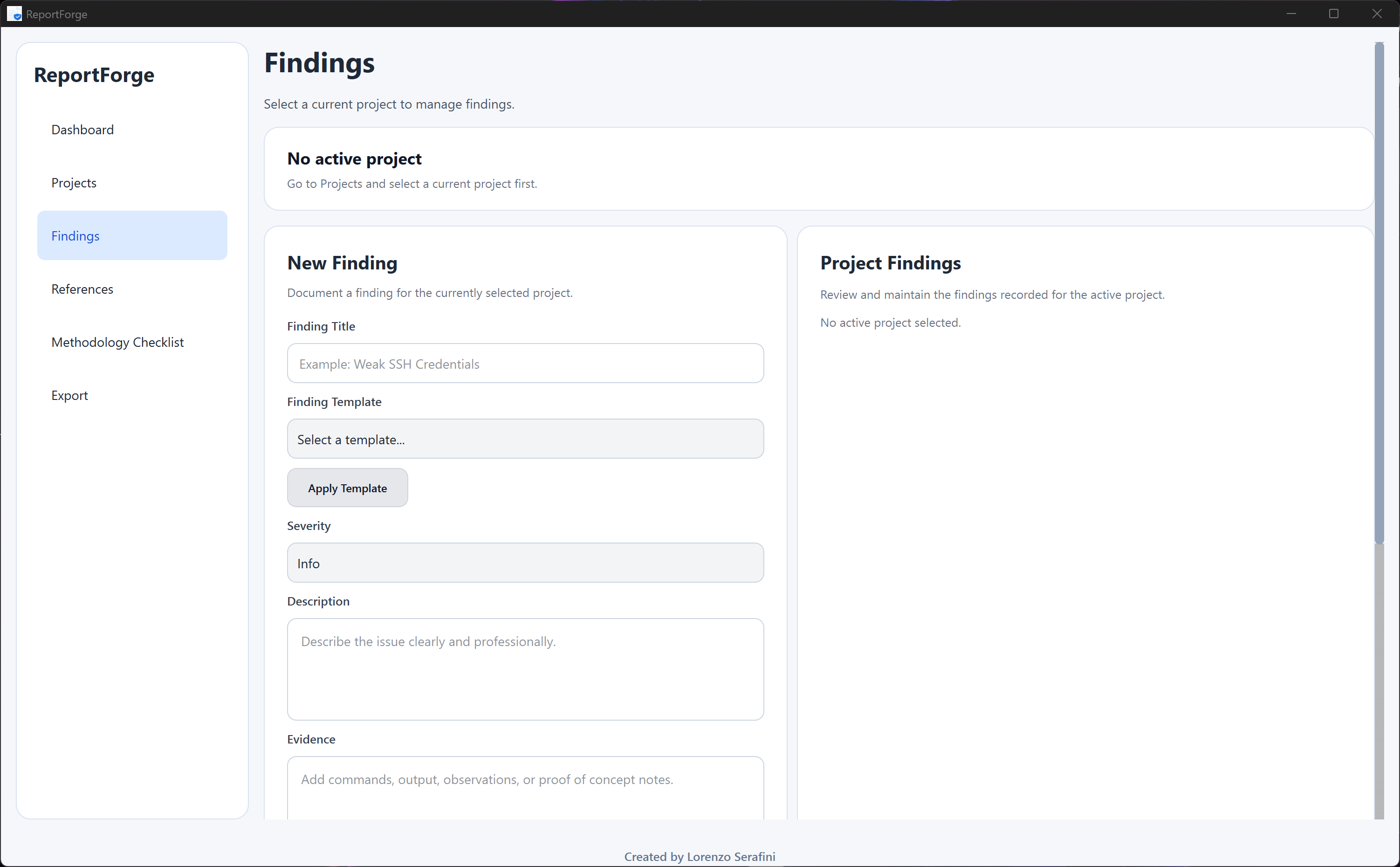This screenshot has height=867, width=1400.
Task: Maximize the ReportForge window
Action: click(x=1333, y=14)
